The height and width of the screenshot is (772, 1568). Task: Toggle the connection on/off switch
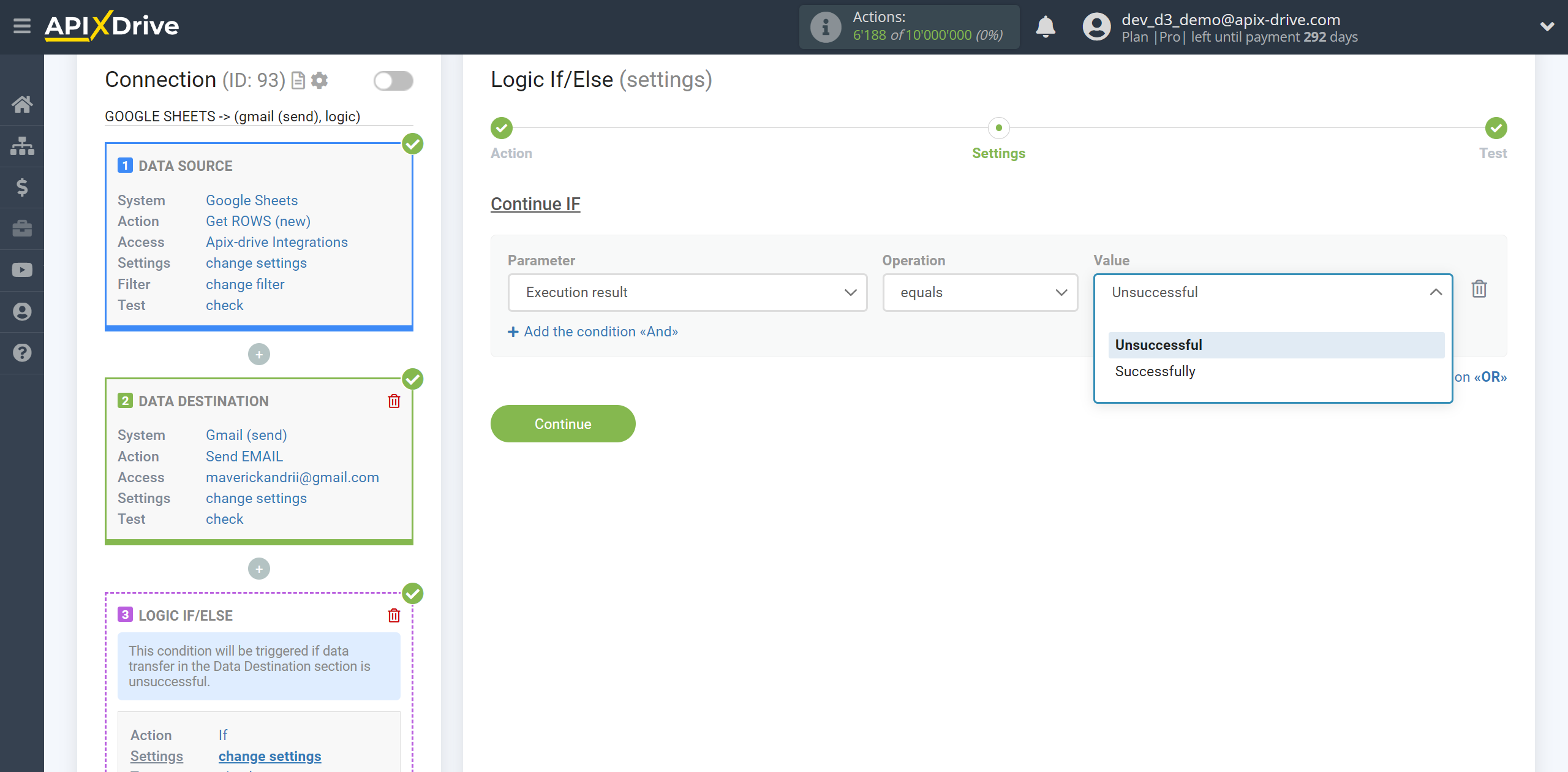click(x=393, y=80)
